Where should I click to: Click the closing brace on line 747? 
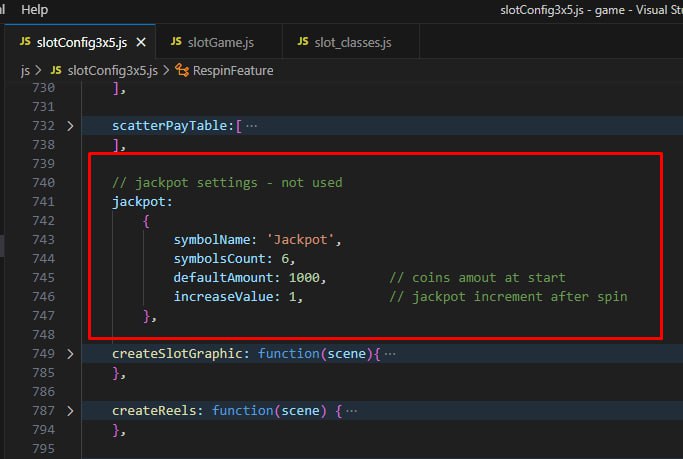(x=146, y=316)
